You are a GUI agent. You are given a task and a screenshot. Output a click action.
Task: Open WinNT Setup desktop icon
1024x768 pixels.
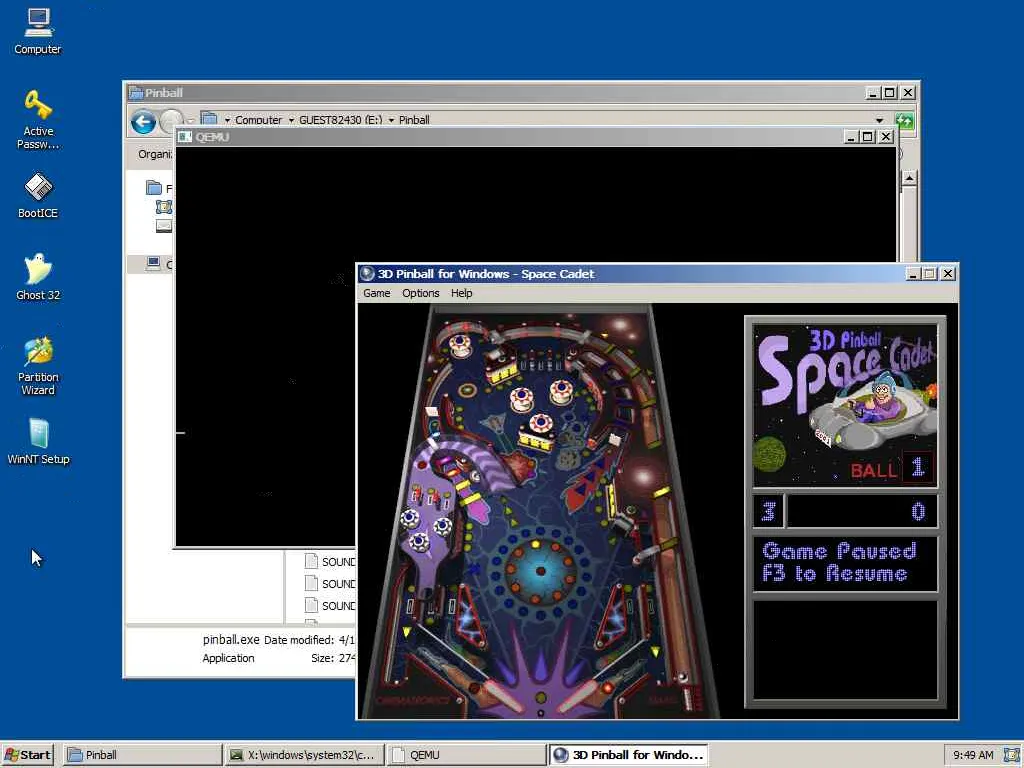coord(38,441)
